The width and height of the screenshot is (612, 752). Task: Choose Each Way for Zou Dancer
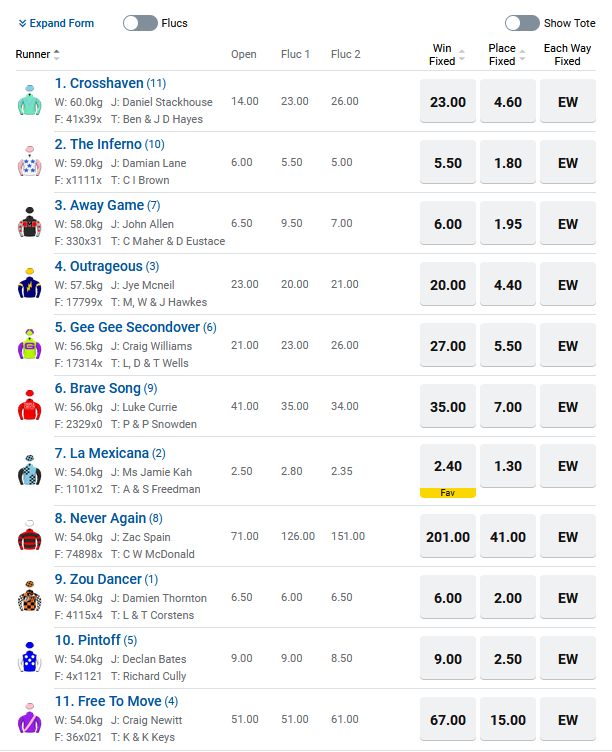coord(568,598)
